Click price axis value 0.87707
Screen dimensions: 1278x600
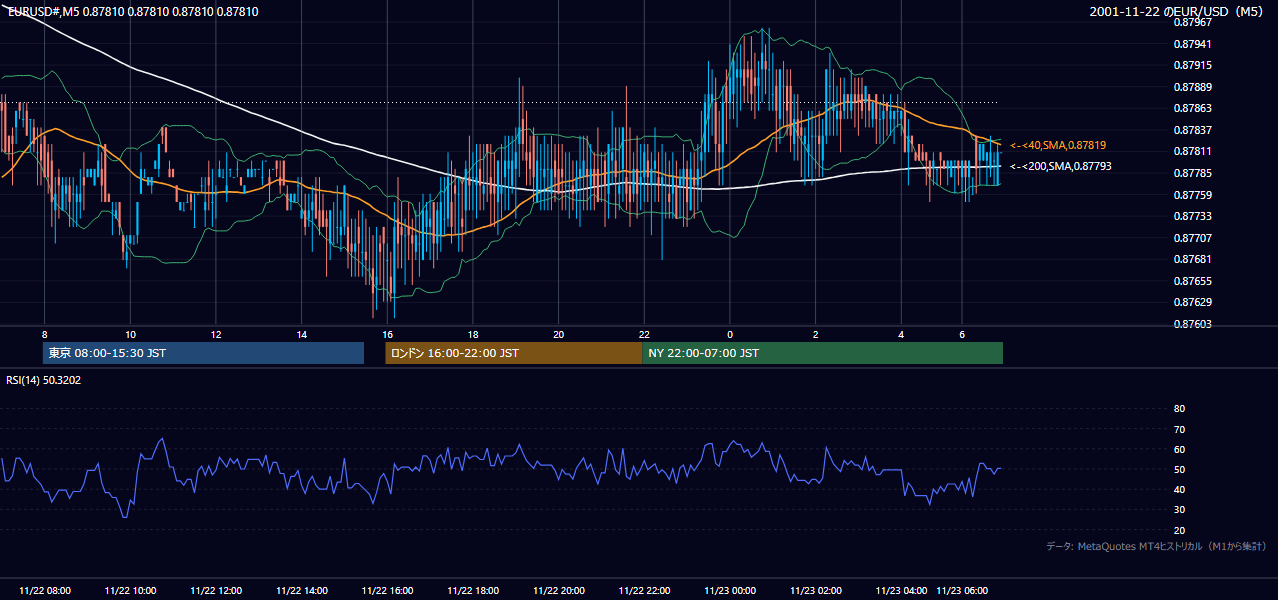tap(1191, 238)
